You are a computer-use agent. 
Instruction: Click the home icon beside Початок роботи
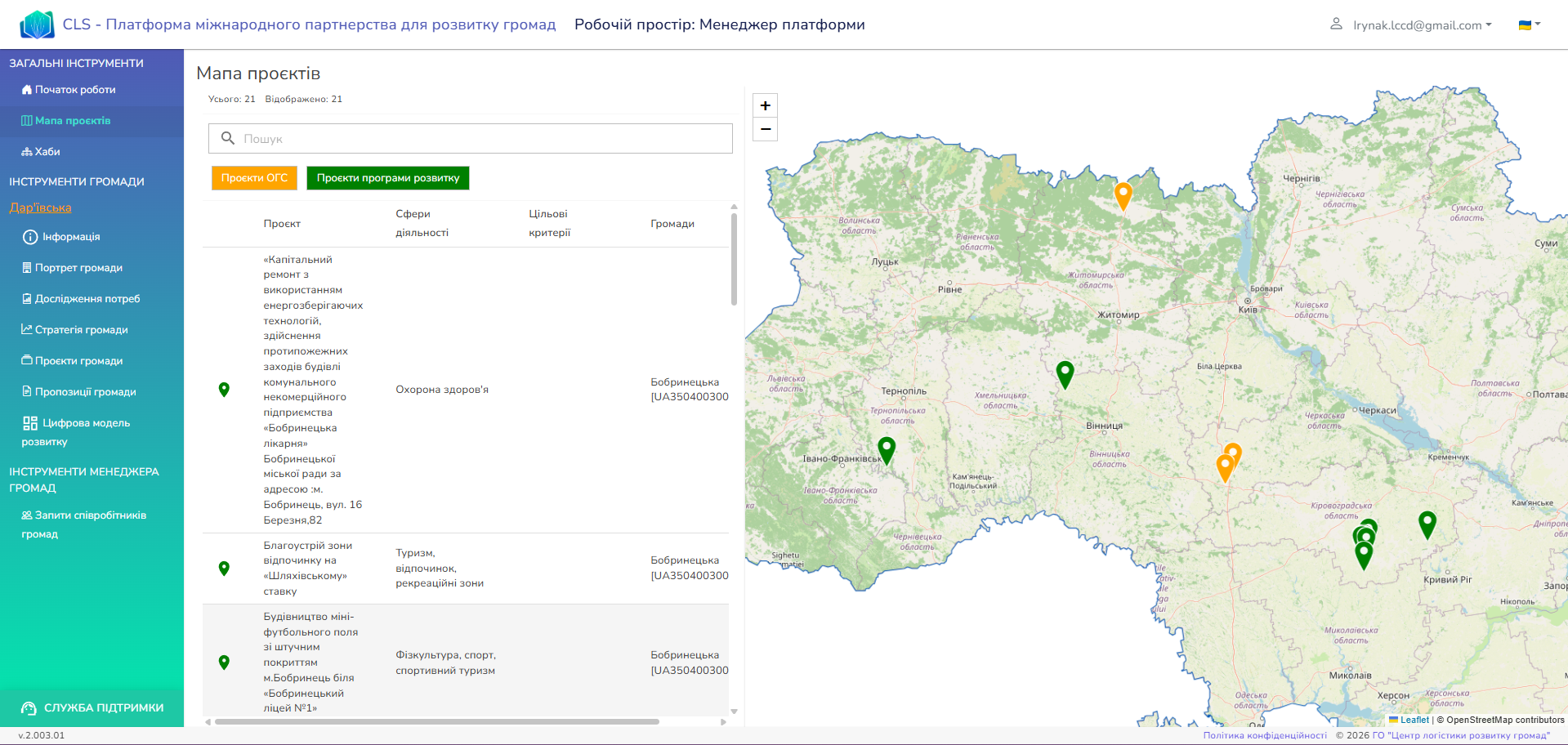tap(27, 90)
